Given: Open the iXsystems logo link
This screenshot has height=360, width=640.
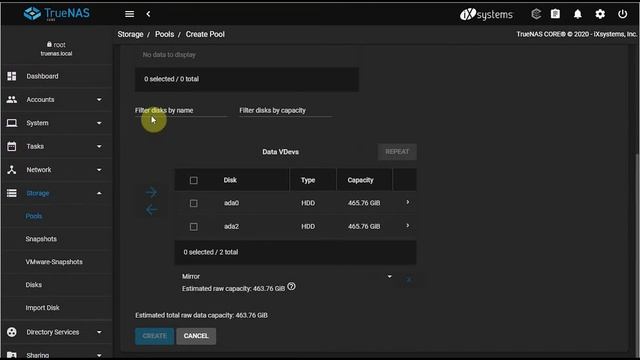Looking at the screenshot, I should click(x=486, y=14).
